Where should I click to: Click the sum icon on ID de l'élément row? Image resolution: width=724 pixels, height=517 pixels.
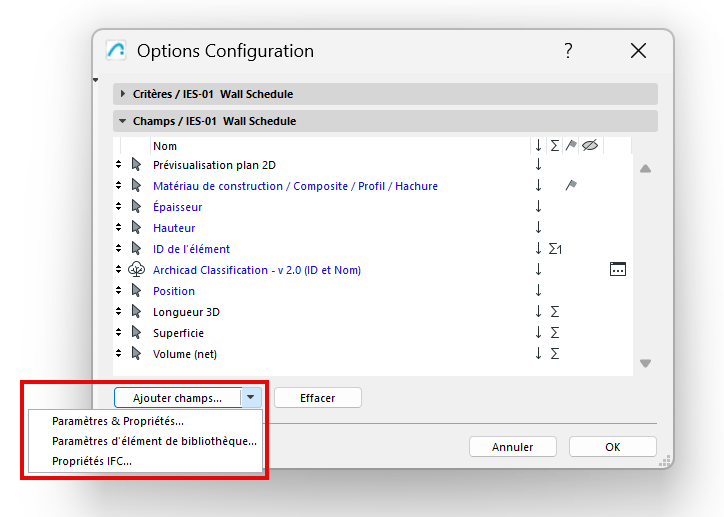555,249
